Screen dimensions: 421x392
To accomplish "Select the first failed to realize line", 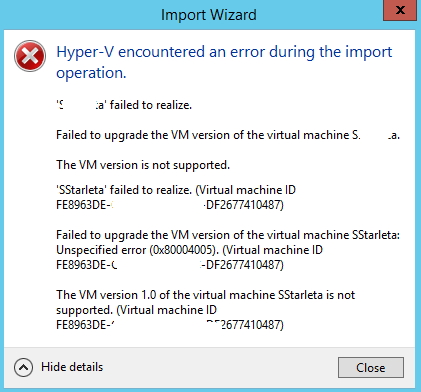I will pos(124,105).
